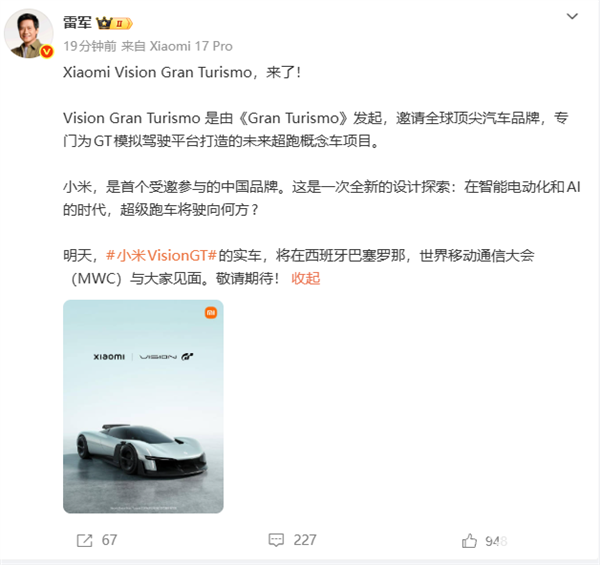Click the orange Mi logo on poster
Image resolution: width=600 pixels, height=565 pixels.
coord(211,313)
